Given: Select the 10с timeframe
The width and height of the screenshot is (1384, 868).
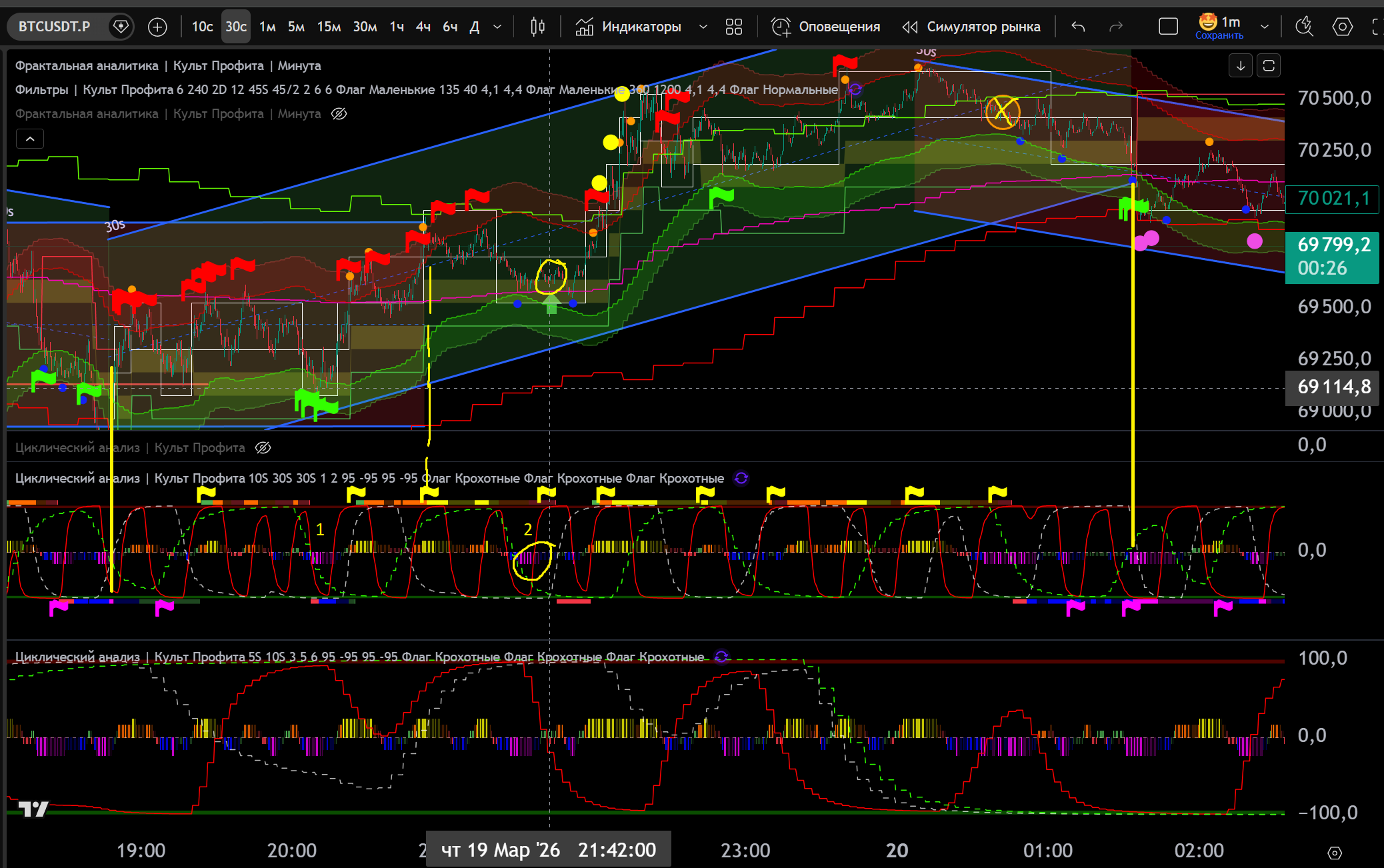Looking at the screenshot, I should pyautogui.click(x=202, y=27).
